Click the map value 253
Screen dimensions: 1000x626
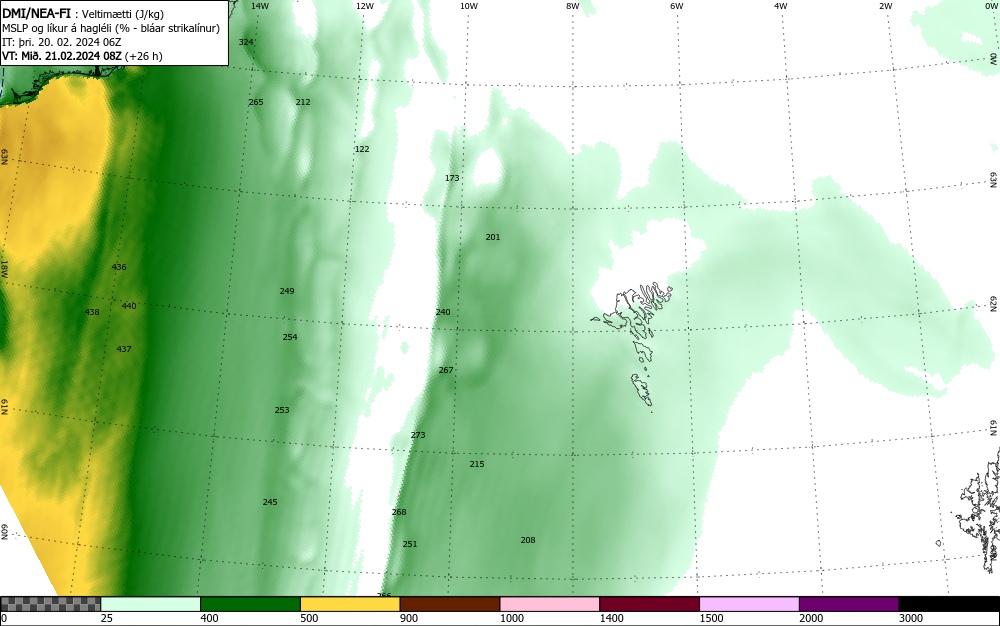coord(282,411)
